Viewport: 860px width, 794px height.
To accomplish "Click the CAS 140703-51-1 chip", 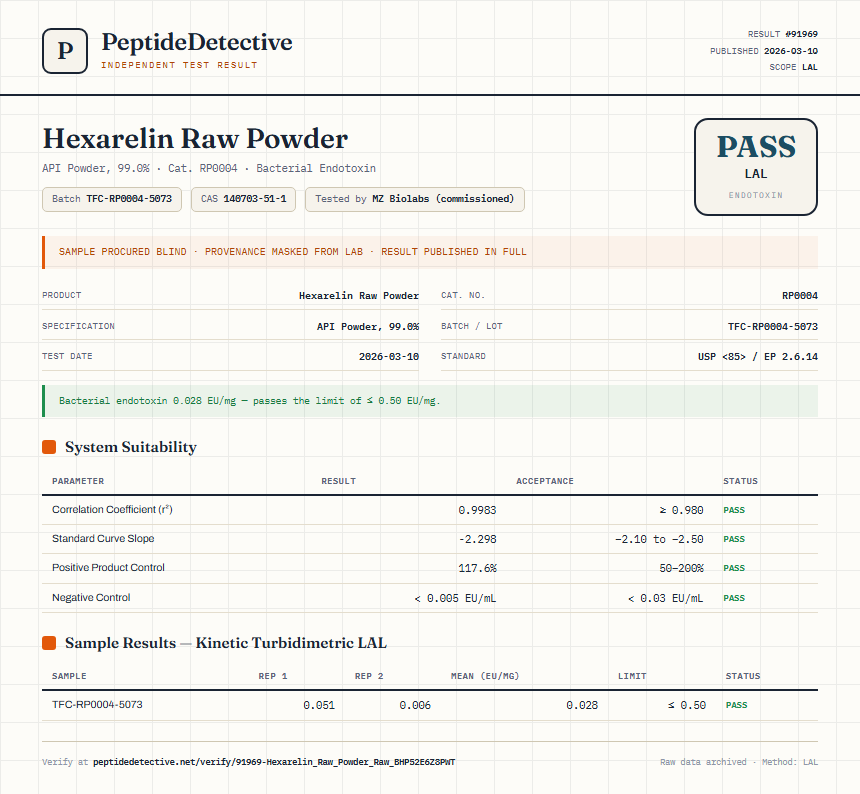I will pos(244,199).
